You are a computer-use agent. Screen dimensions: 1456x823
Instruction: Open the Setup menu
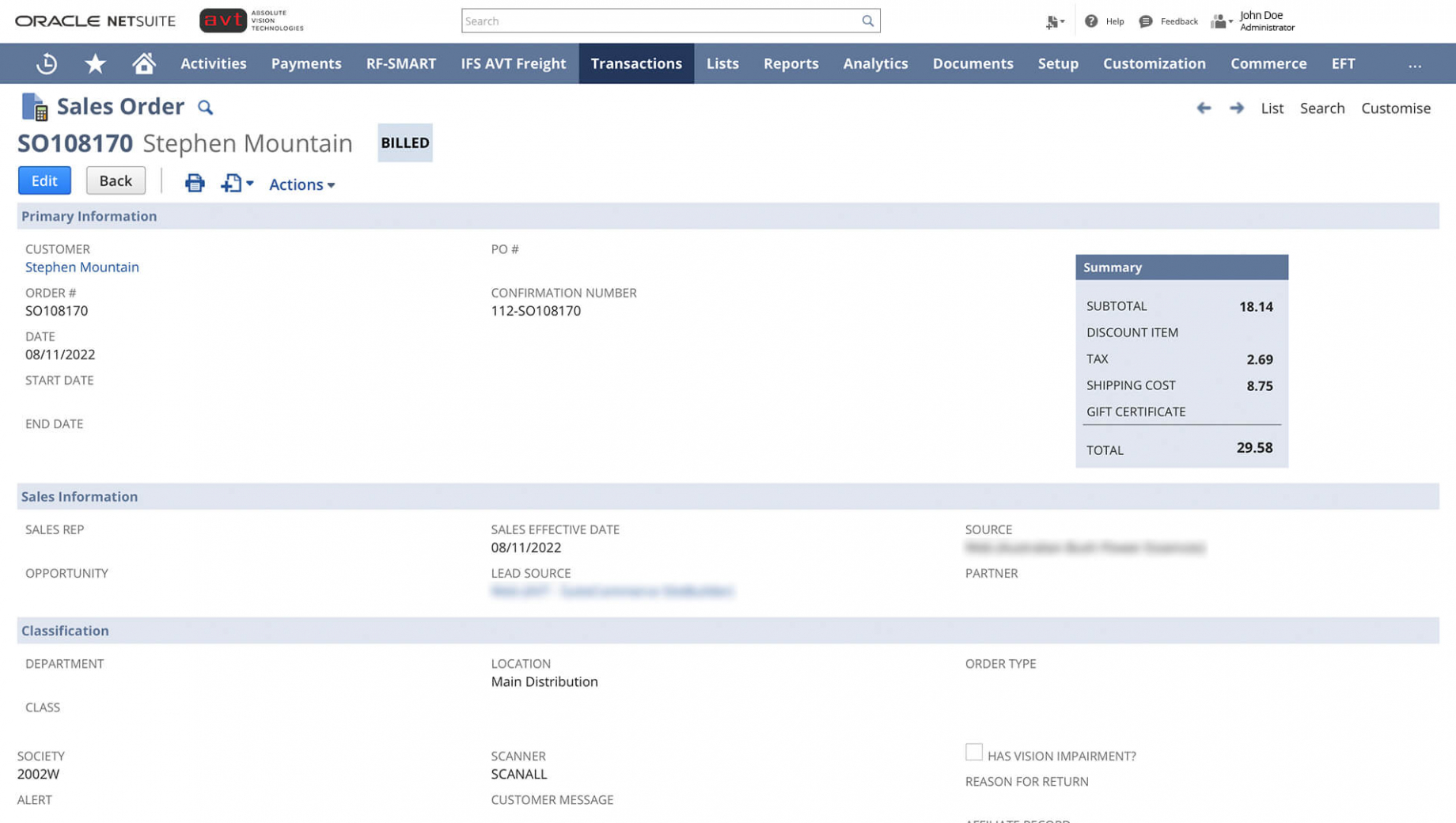1058,63
